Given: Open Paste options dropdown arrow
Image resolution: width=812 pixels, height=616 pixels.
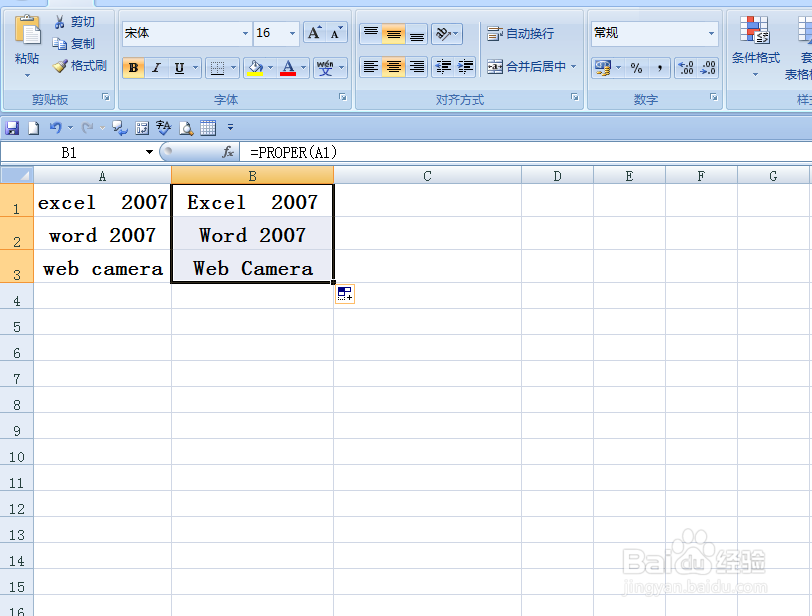Looking at the screenshot, I should pyautogui.click(x=27, y=76).
